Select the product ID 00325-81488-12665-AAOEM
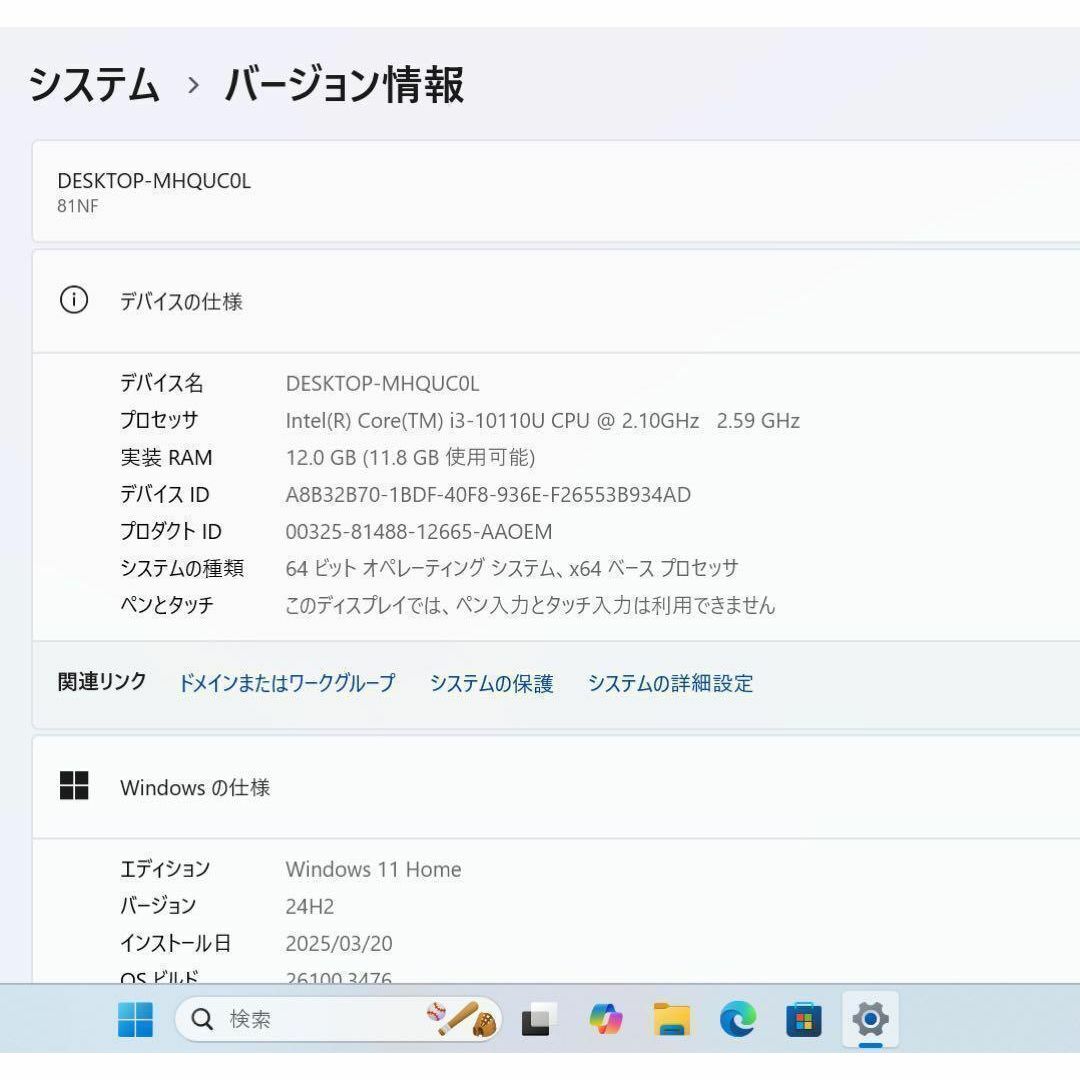1080x1080 pixels. (x=419, y=532)
